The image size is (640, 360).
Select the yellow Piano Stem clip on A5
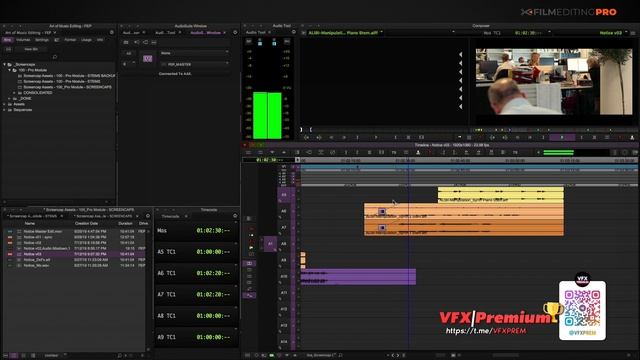point(501,195)
